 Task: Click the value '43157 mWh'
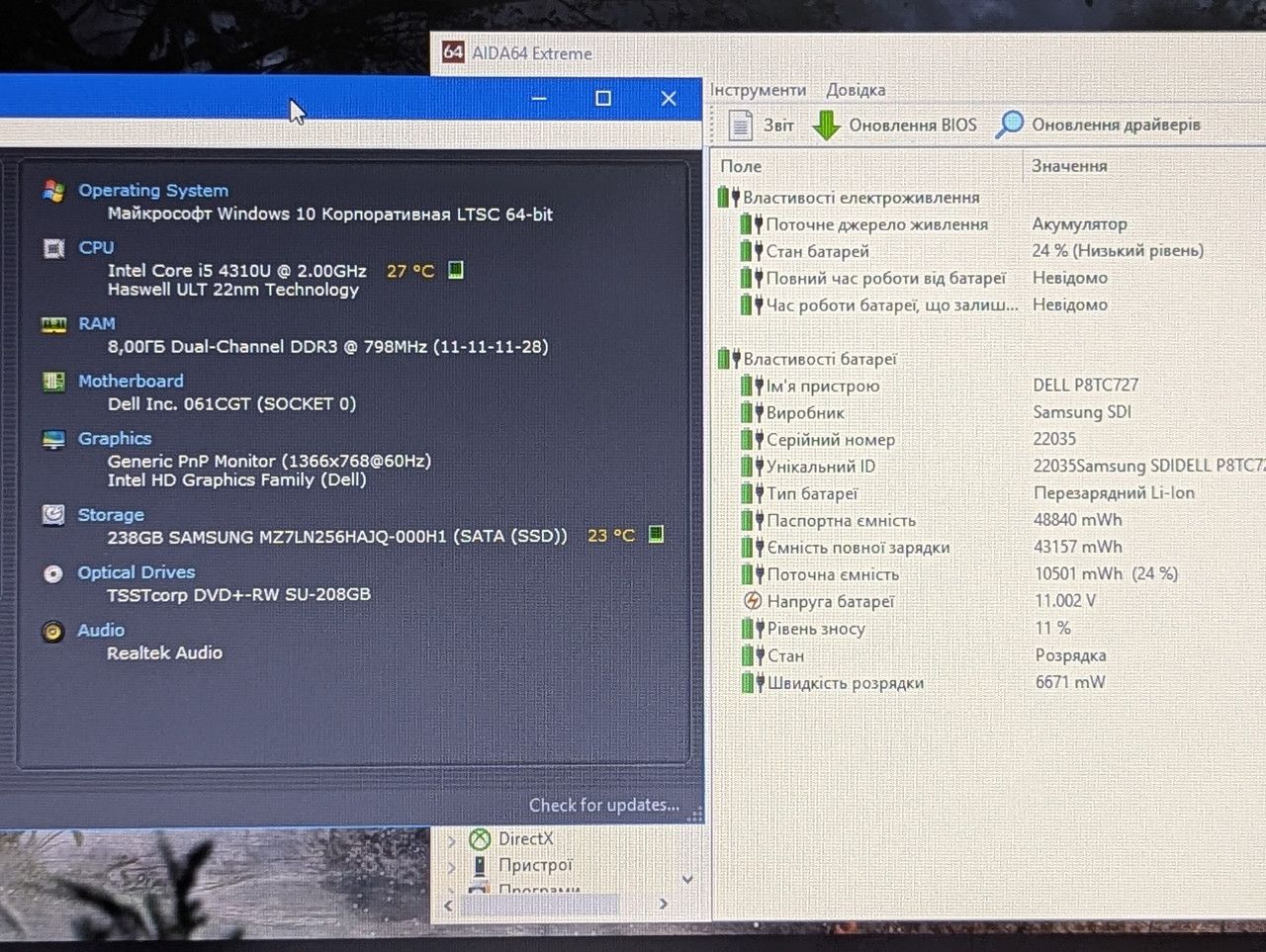[1078, 547]
